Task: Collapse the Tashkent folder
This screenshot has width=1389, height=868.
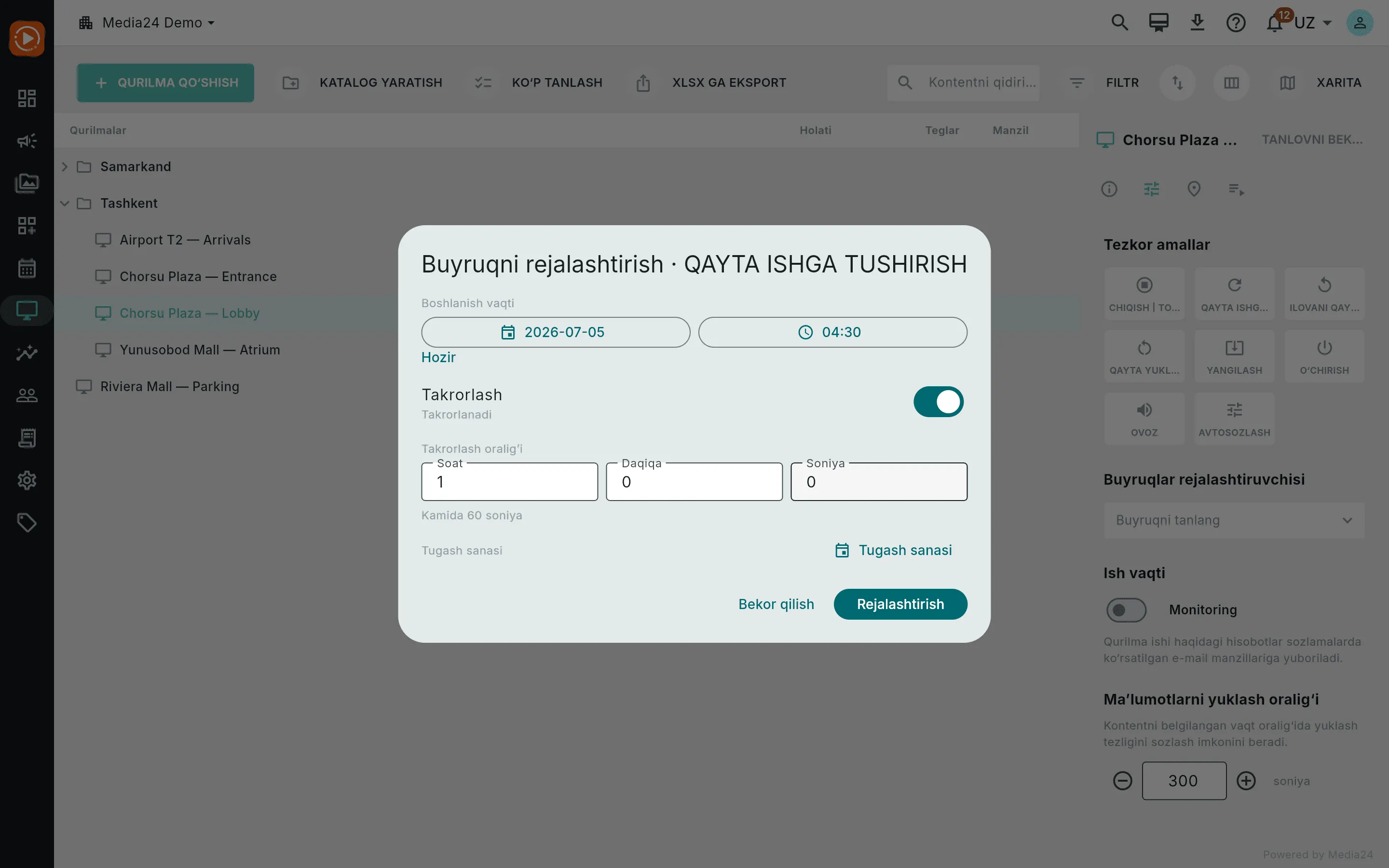Action: [65, 203]
